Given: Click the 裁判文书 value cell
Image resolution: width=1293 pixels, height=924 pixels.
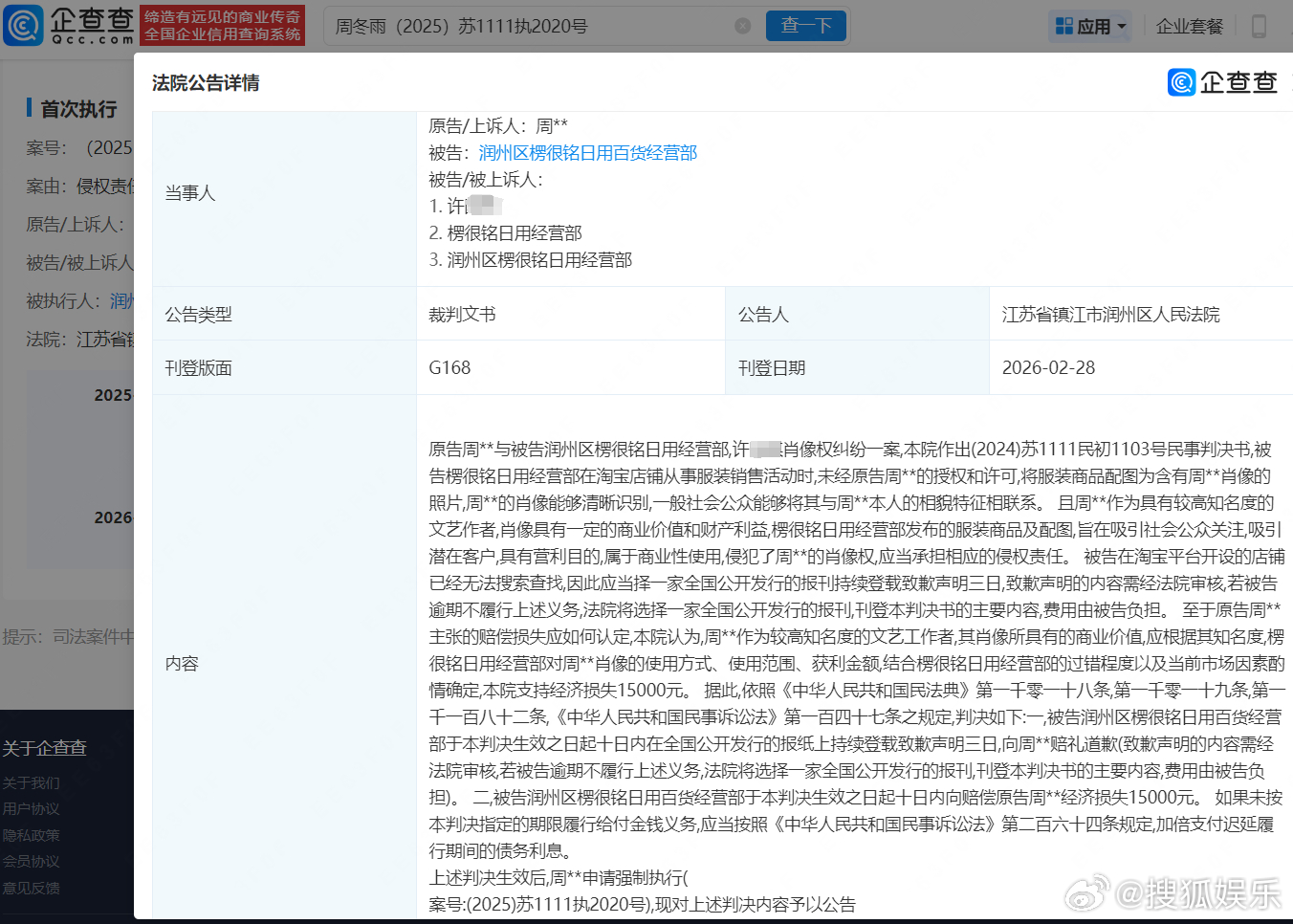Looking at the screenshot, I should 571,314.
